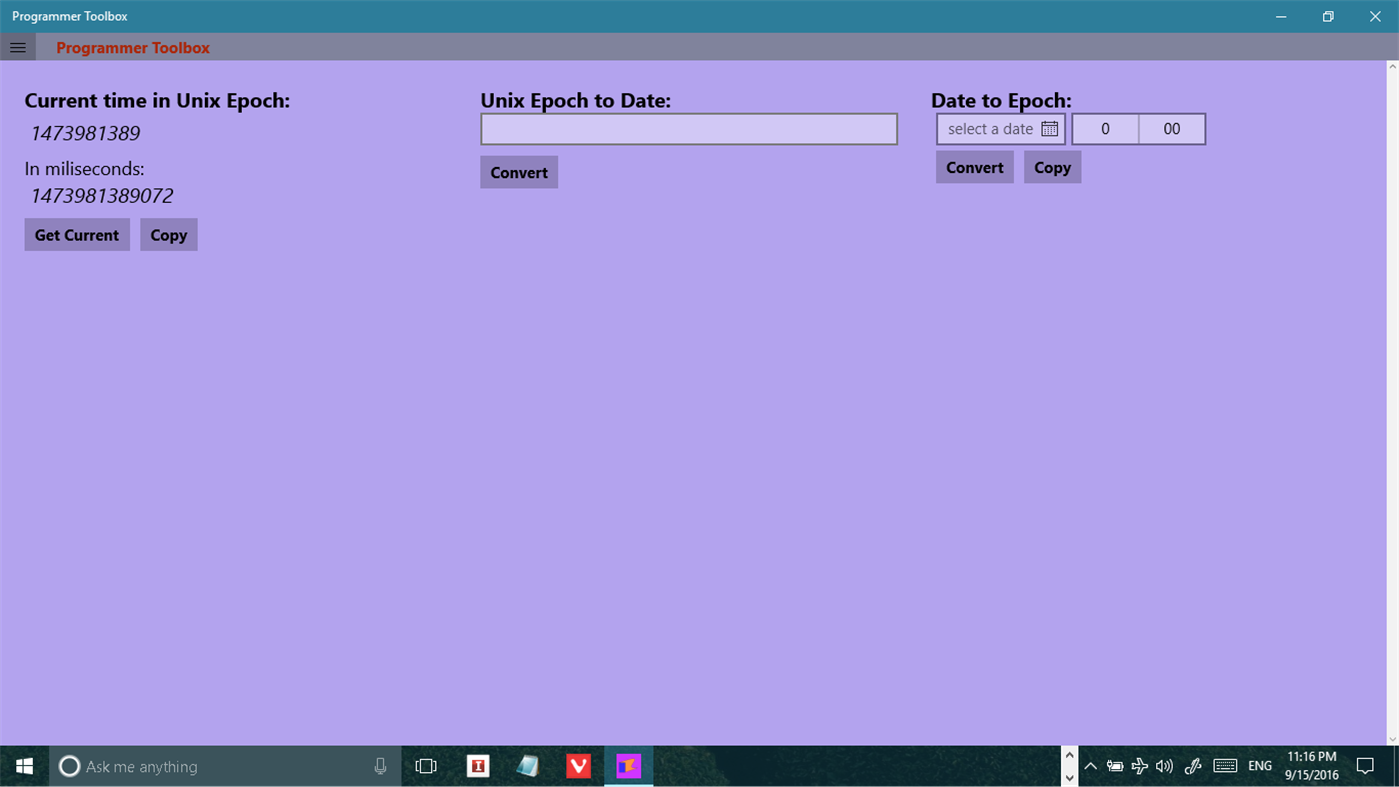Open the blue notebook app on taskbar

528,766
